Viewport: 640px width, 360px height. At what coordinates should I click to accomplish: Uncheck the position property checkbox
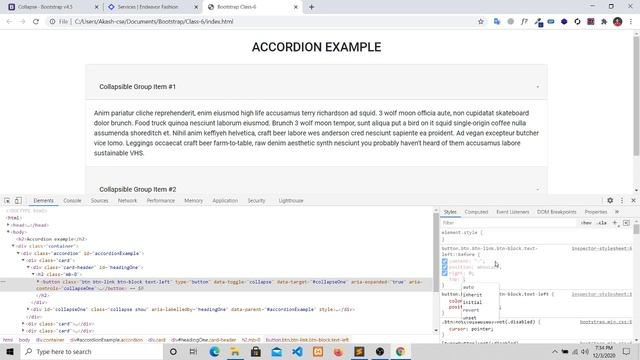(x=444, y=267)
